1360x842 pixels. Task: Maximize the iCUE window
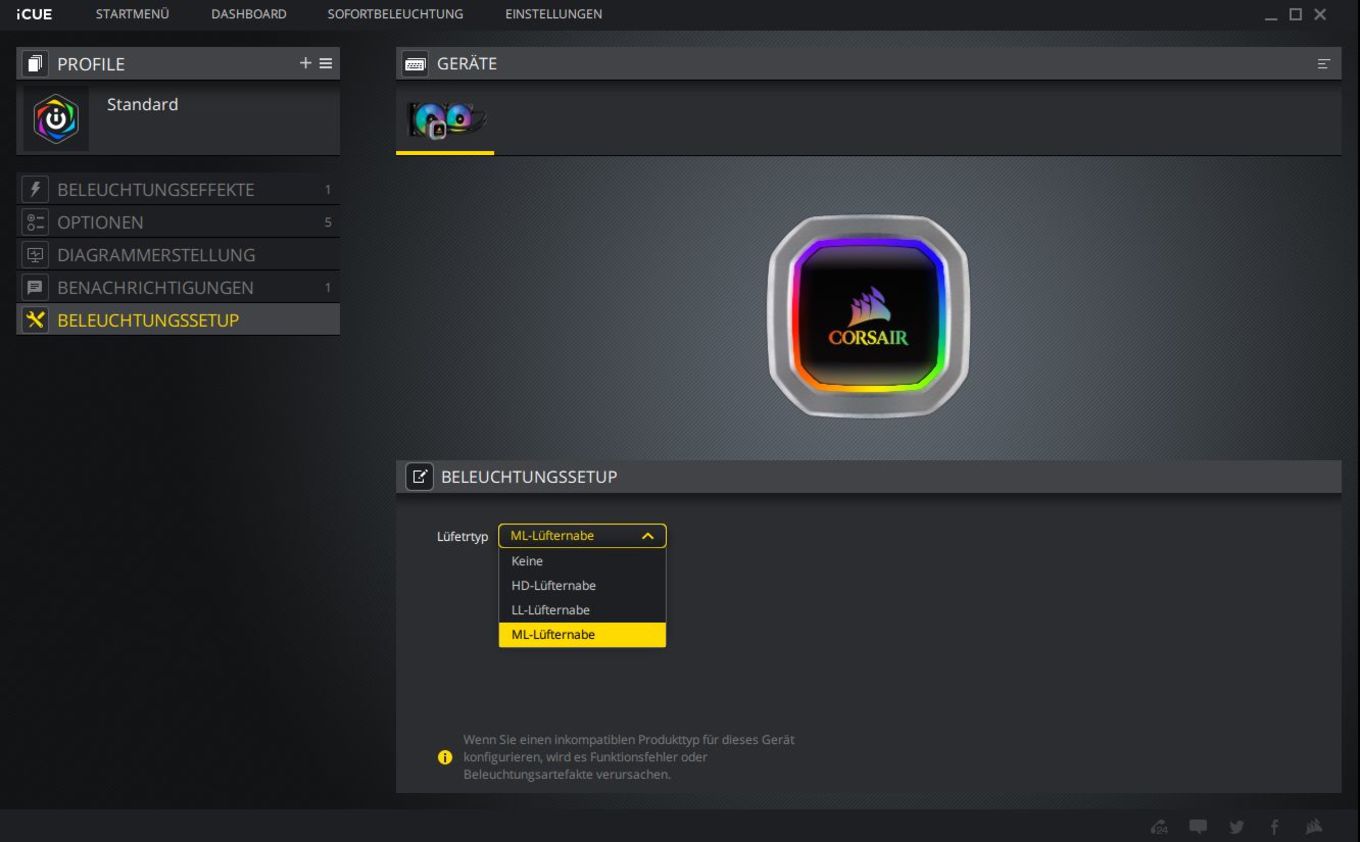[x=1296, y=14]
